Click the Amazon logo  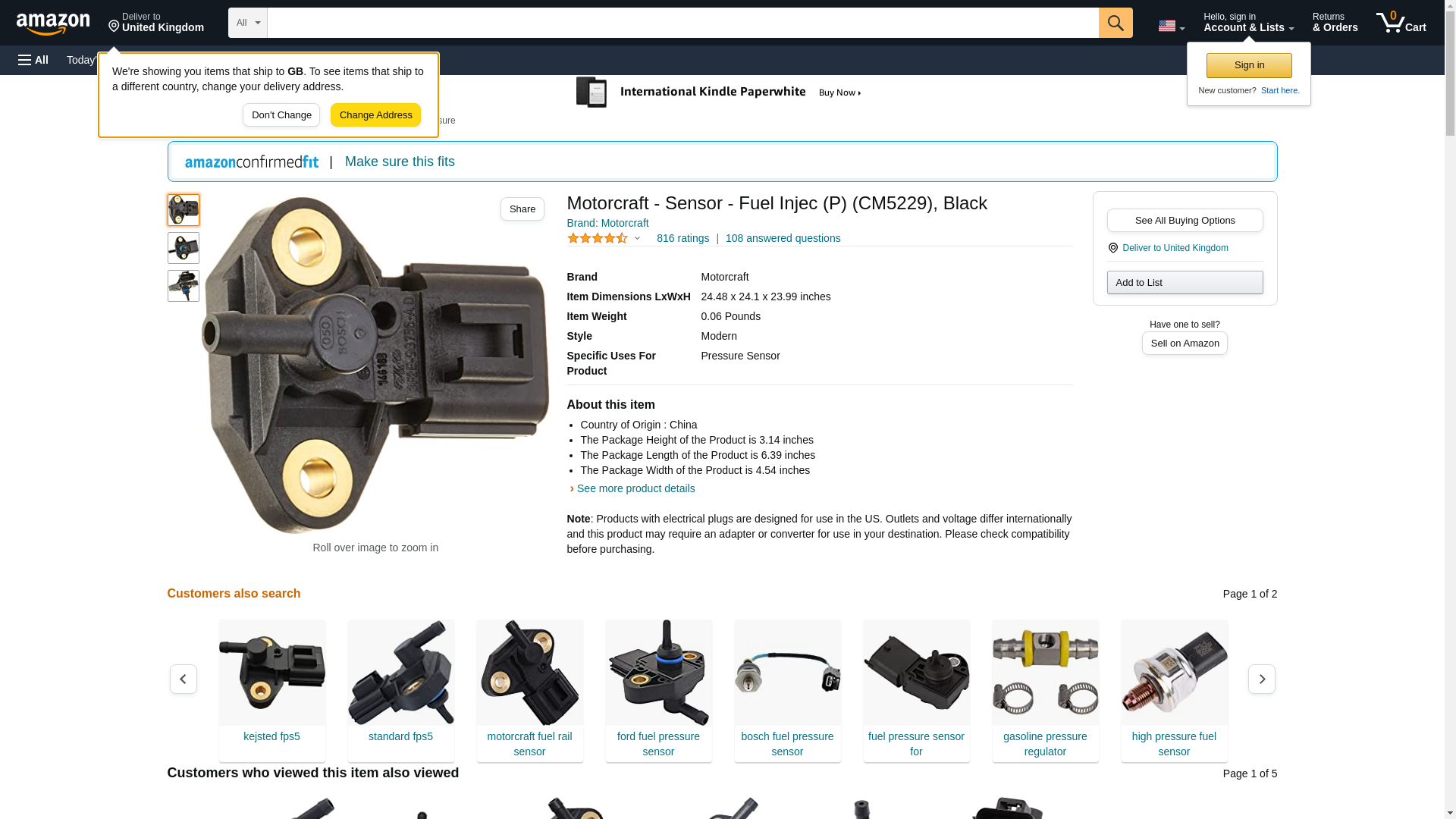coord(53,23)
